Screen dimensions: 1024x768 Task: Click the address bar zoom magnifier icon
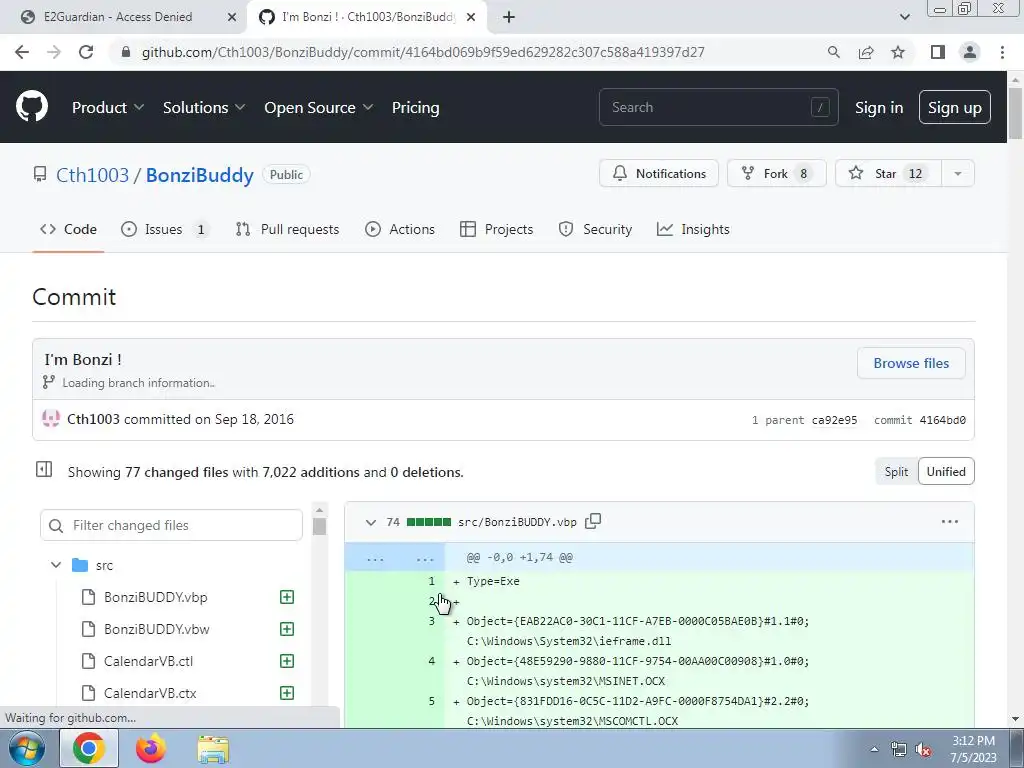tap(833, 52)
